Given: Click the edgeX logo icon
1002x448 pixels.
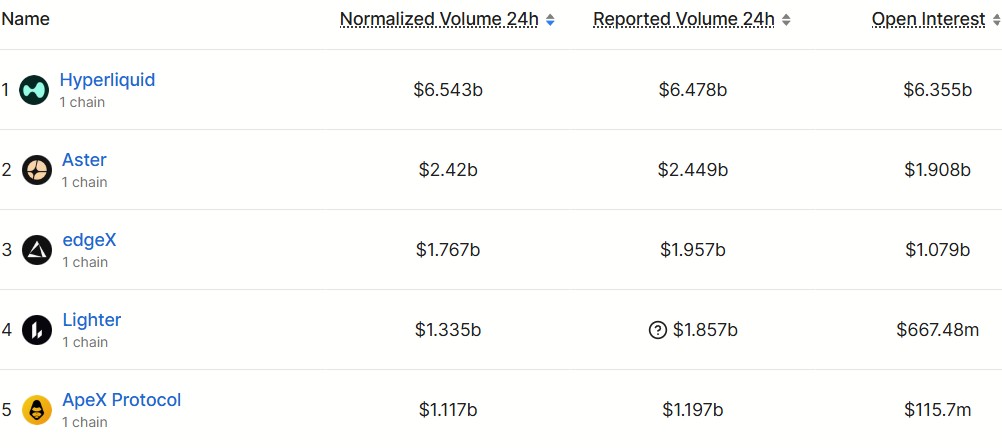Looking at the screenshot, I should tap(36, 250).
